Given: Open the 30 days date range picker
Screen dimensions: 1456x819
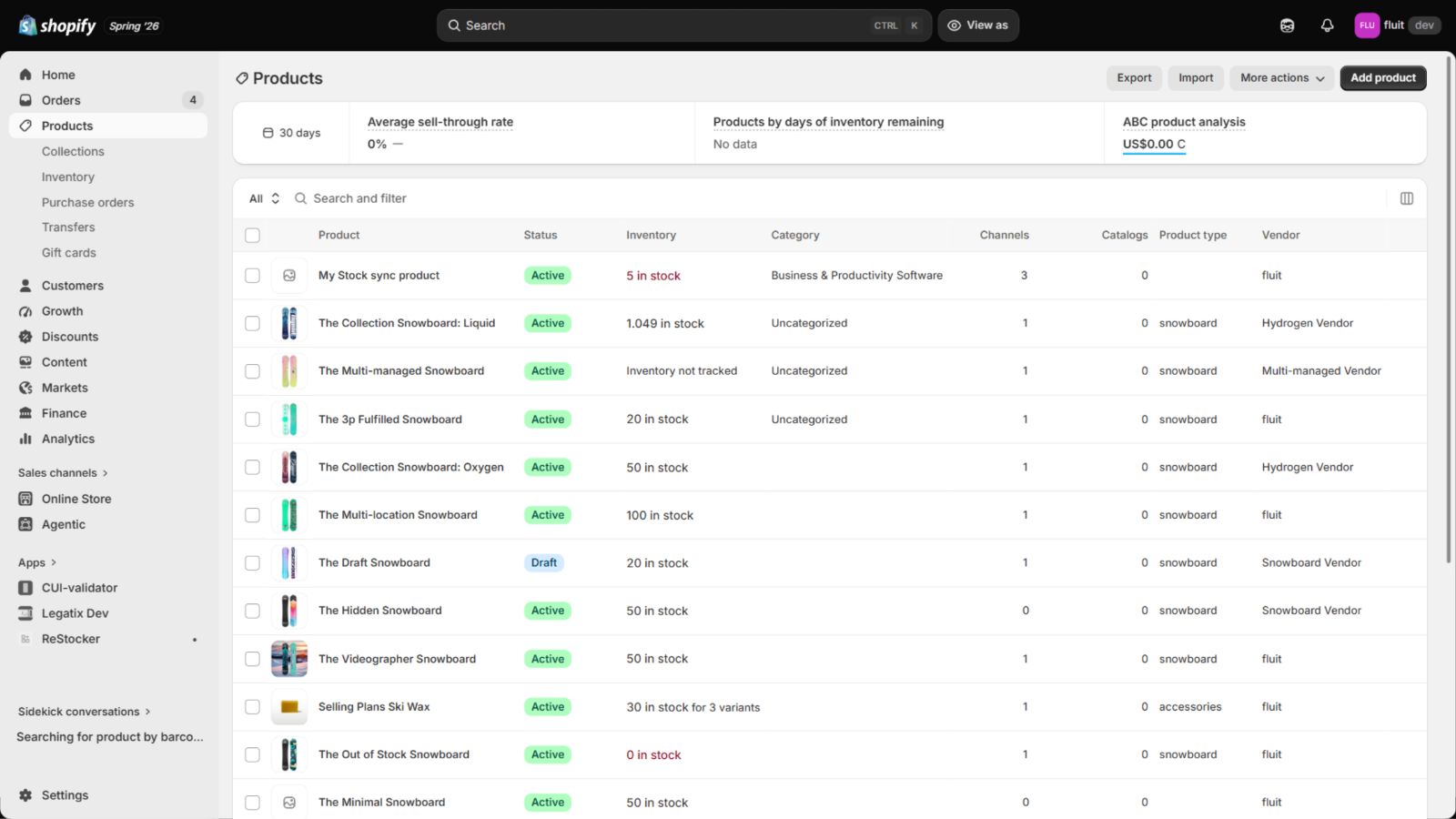Looking at the screenshot, I should pyautogui.click(x=291, y=133).
